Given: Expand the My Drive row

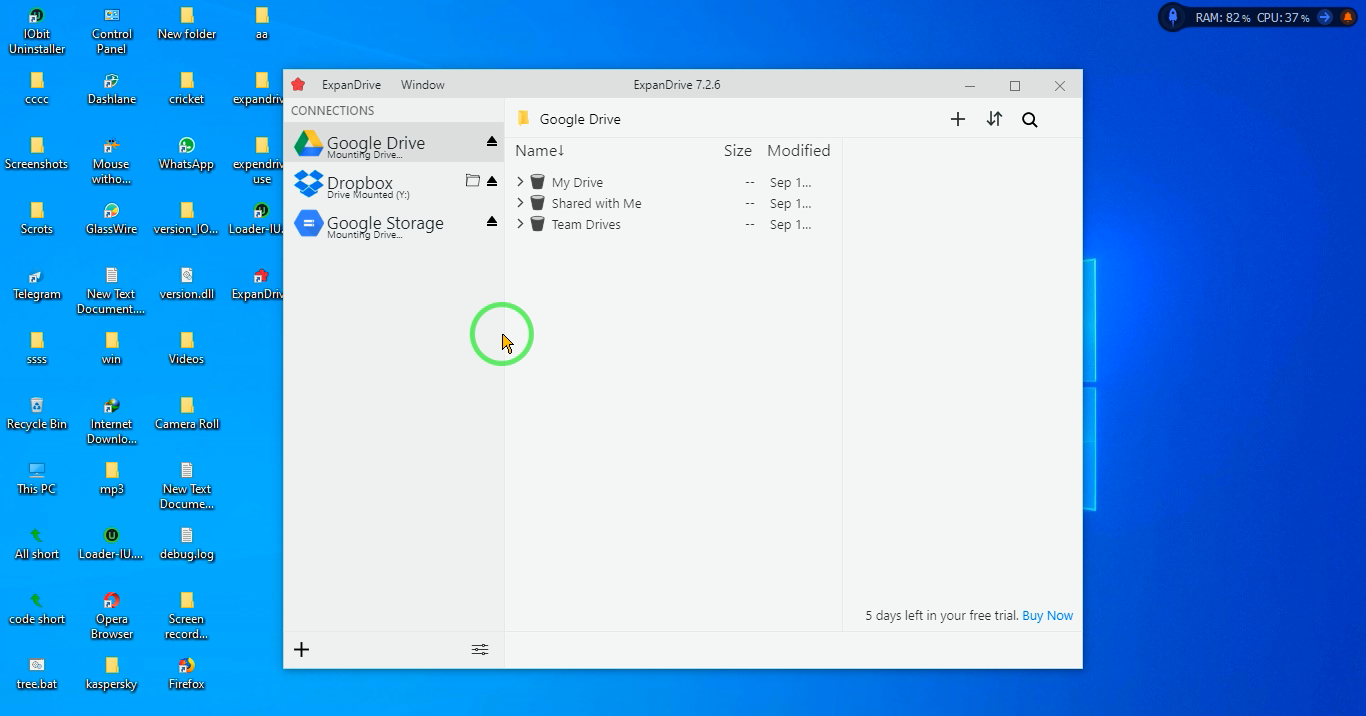Looking at the screenshot, I should (x=520, y=182).
